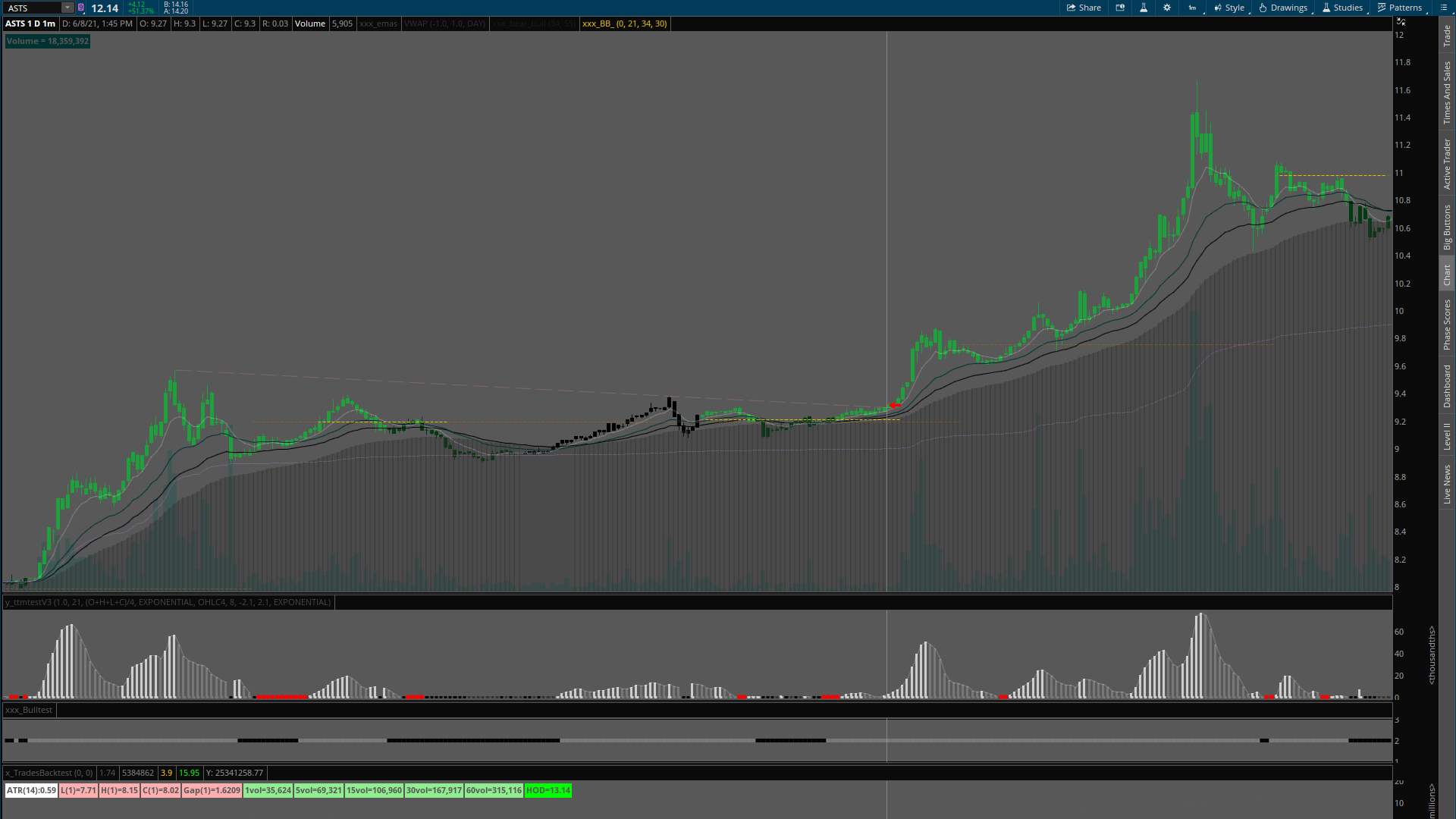Click the price axis auto-fit icon
Screen dimensions: 1456x819
point(1401,22)
